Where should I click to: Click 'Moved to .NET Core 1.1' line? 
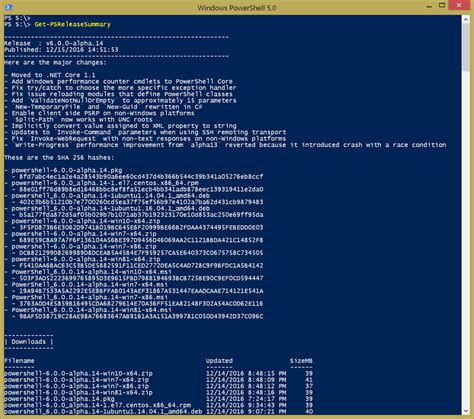(50, 75)
